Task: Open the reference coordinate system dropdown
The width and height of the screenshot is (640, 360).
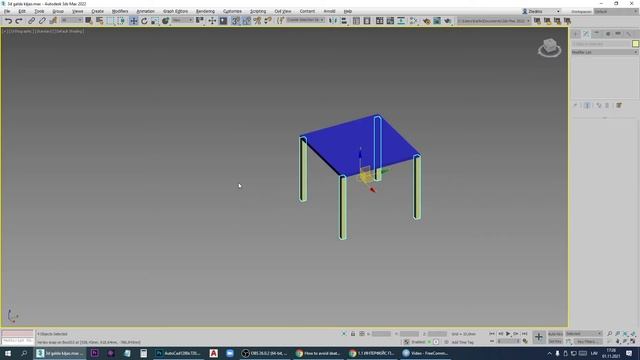Action: click(182, 20)
